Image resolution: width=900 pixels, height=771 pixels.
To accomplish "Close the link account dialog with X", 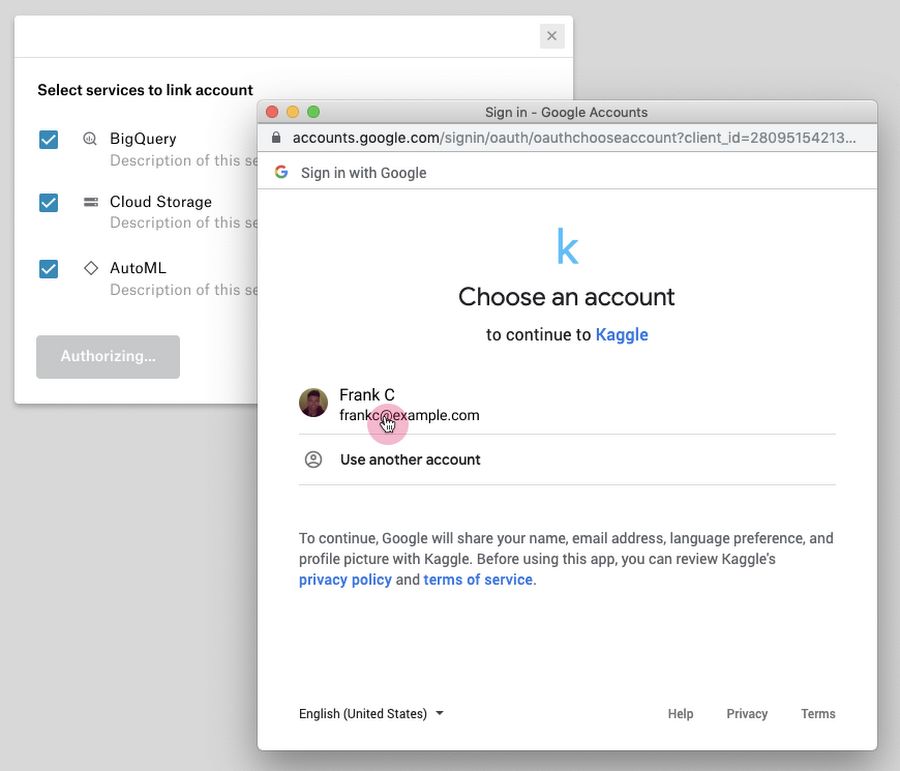I will coord(551,36).
